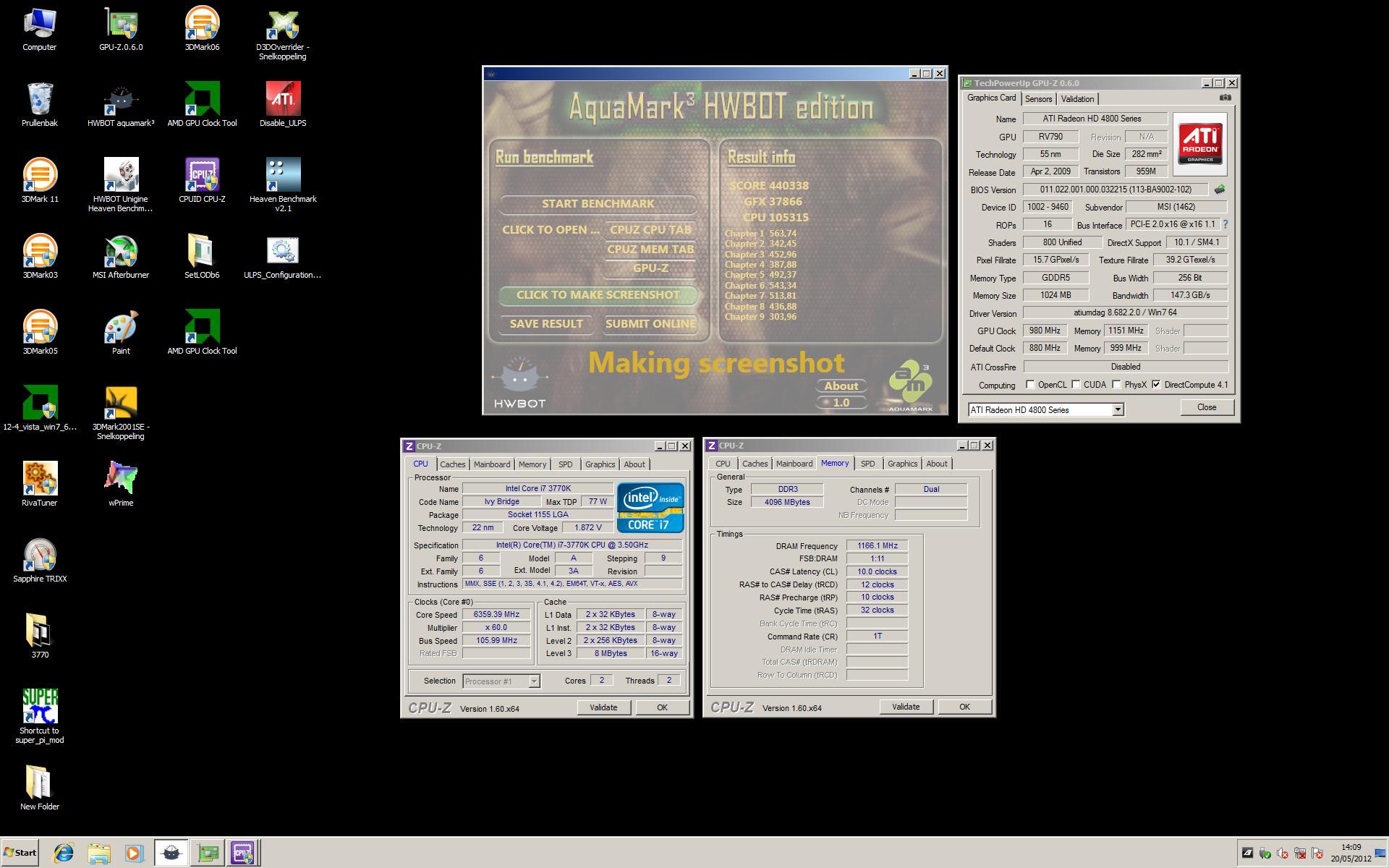Open About tab in left CPU-Z window
This screenshot has height=868, width=1389.
tap(634, 464)
